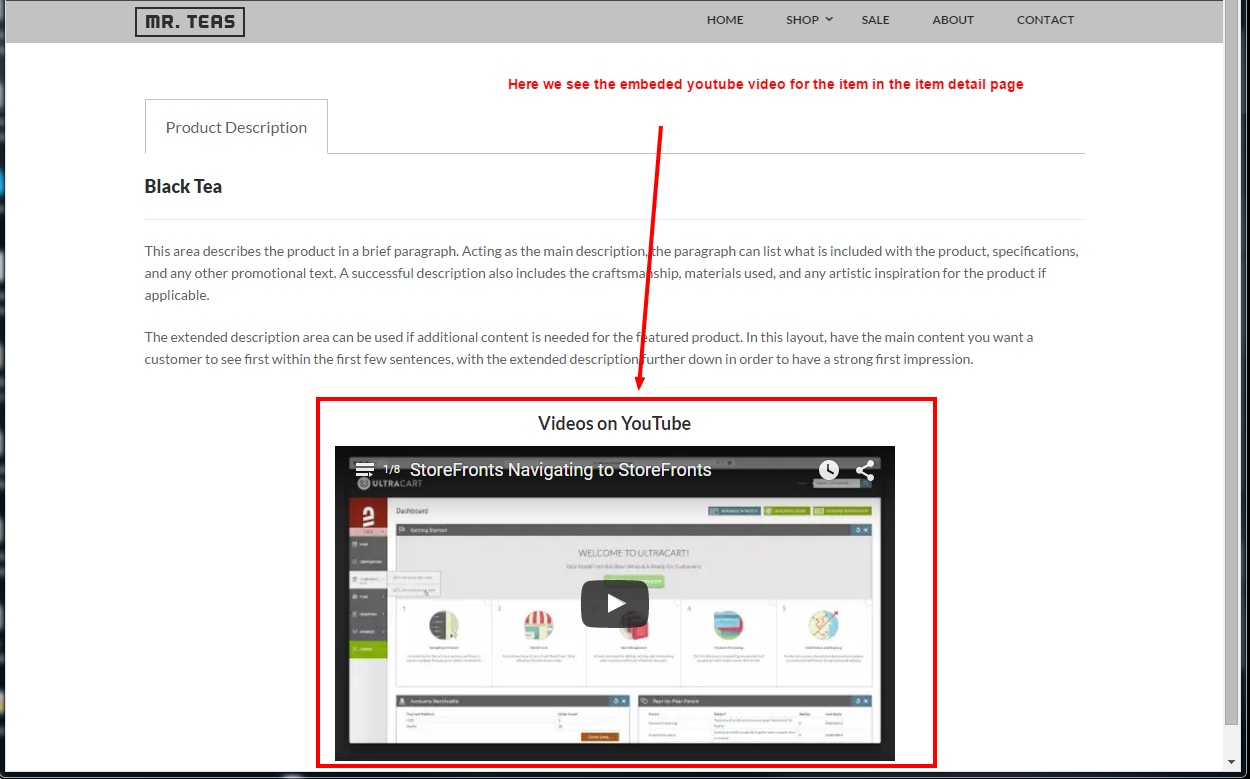This screenshot has width=1250, height=779.
Task: Play the embedded YouTube video
Action: pos(615,604)
